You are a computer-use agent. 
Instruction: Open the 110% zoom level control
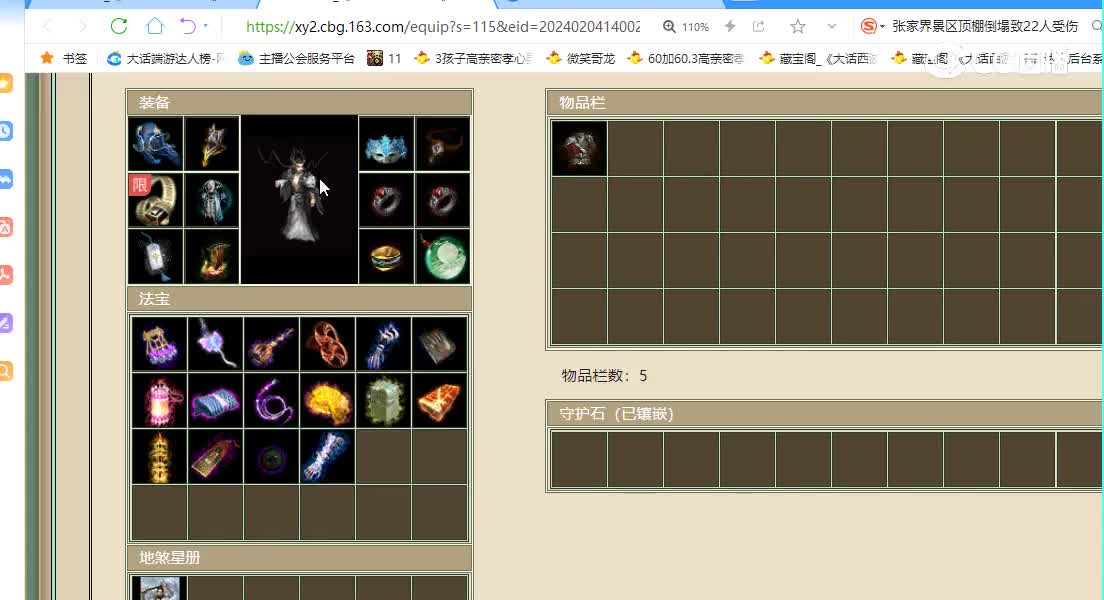pyautogui.click(x=686, y=27)
